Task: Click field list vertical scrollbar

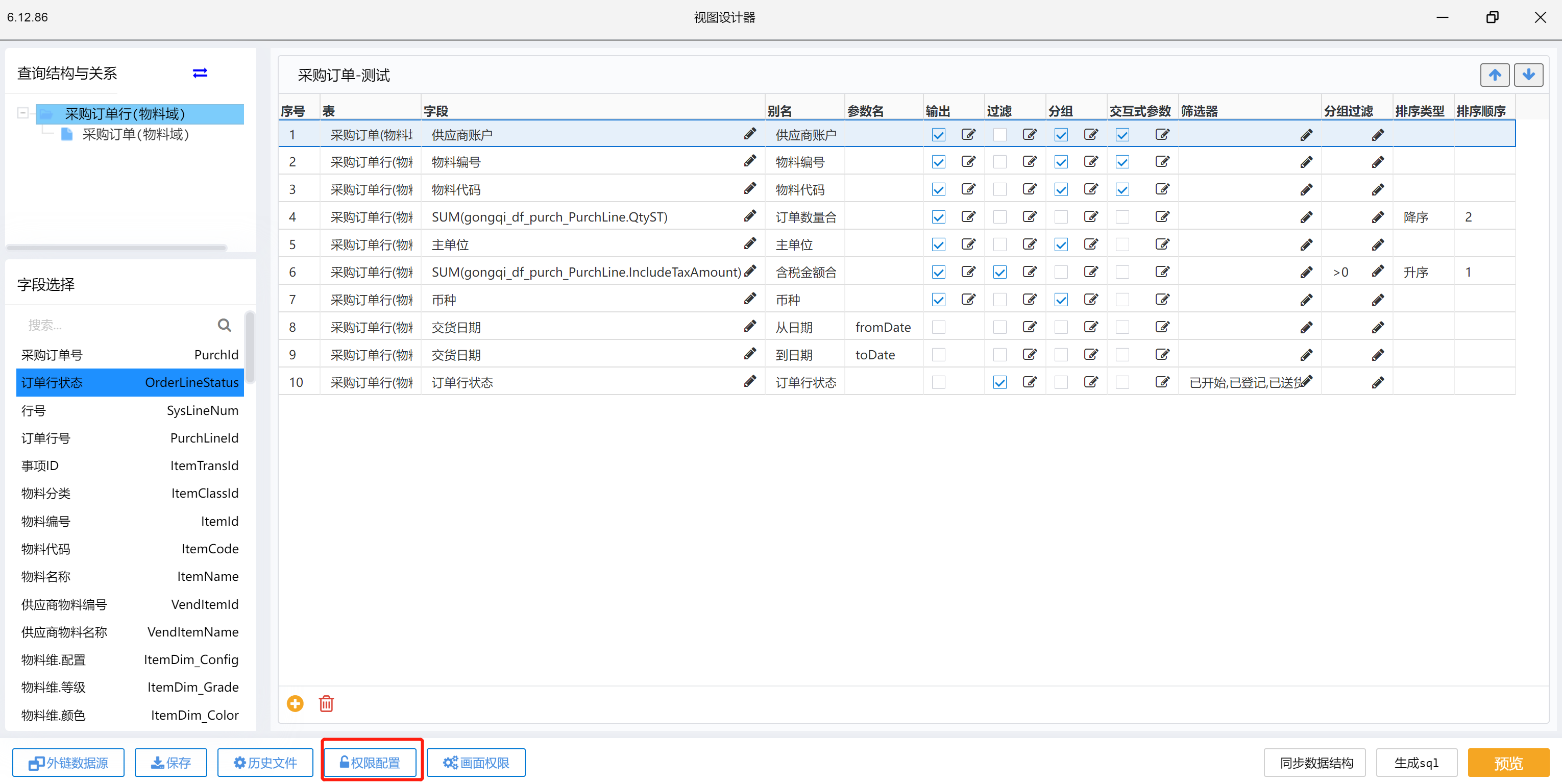Action: 249,348
